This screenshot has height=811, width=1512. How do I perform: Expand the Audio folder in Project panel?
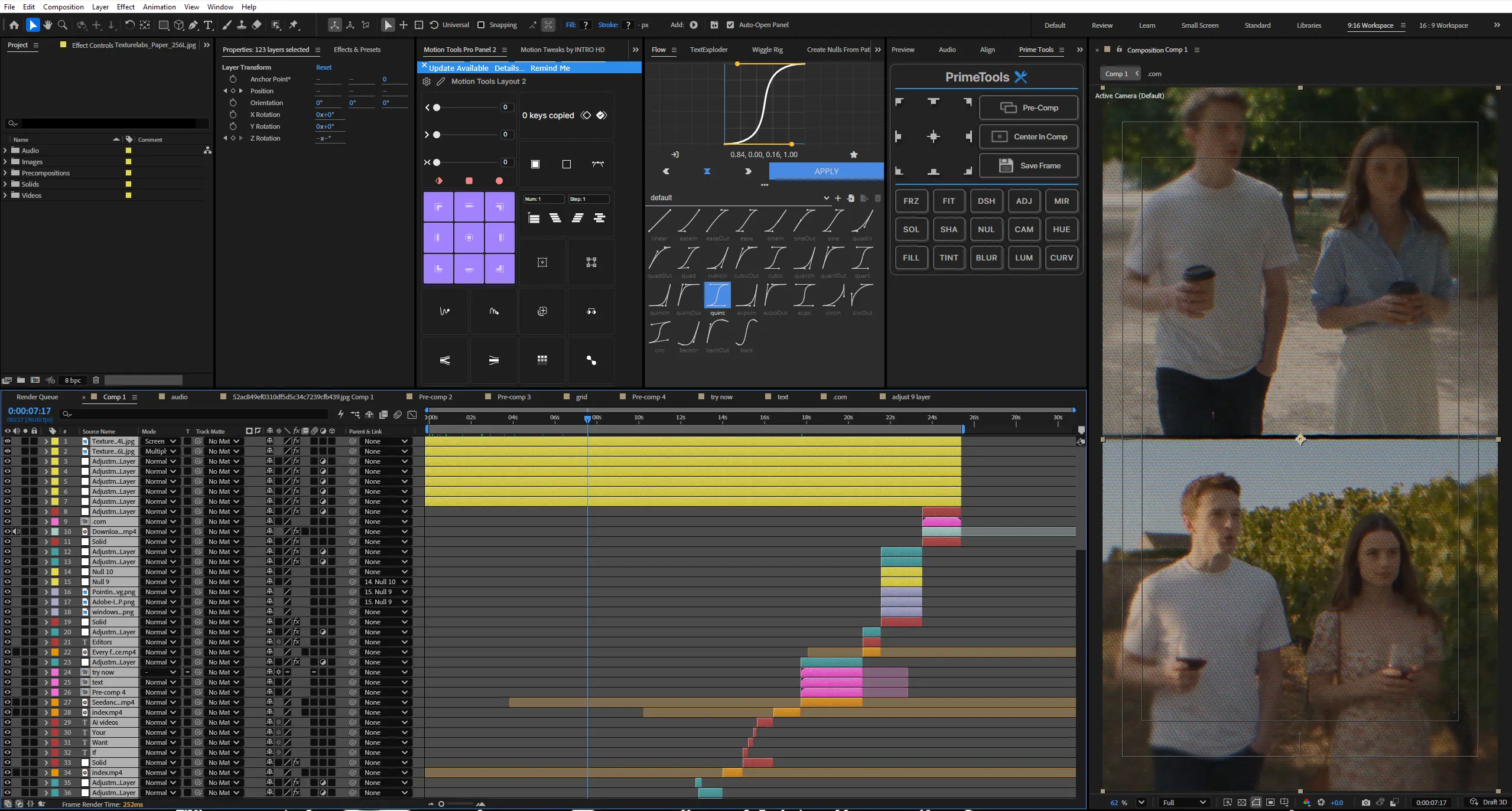[x=5, y=151]
